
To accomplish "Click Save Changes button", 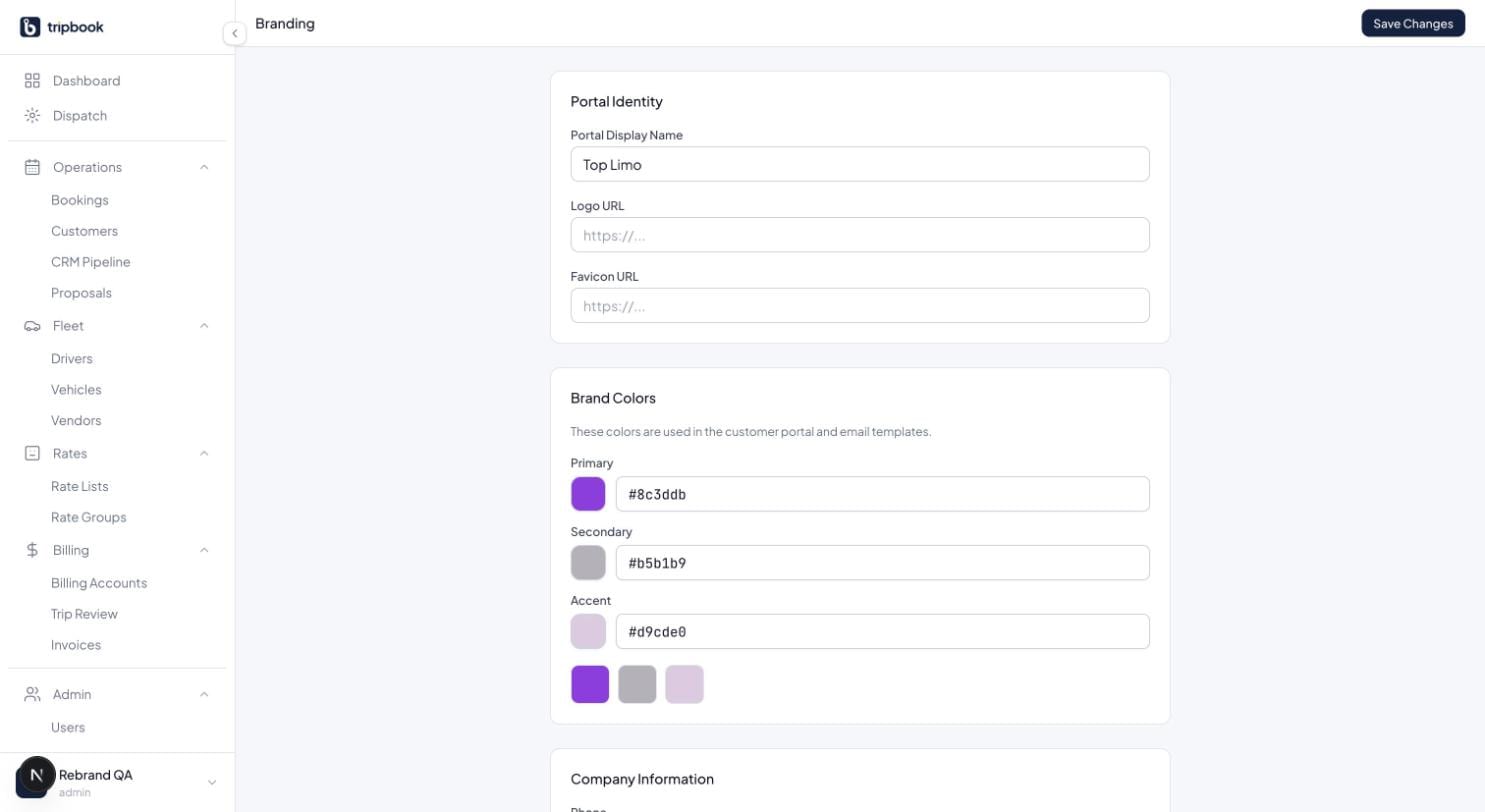I will pyautogui.click(x=1413, y=23).
